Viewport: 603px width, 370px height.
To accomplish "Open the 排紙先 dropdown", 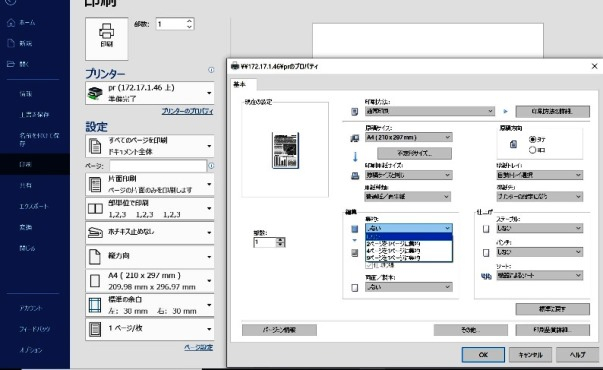I will coord(540,197).
